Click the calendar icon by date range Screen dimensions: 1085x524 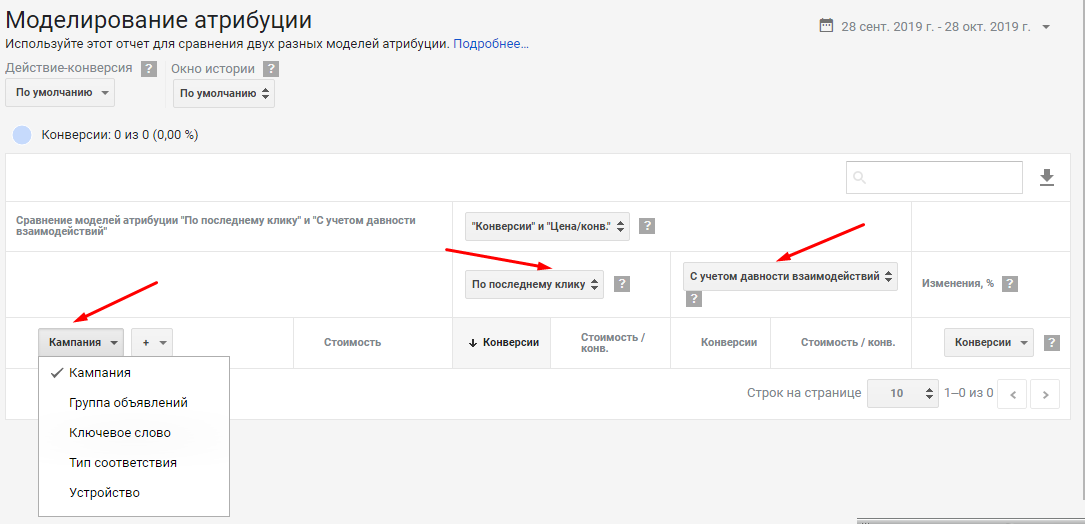(x=826, y=26)
